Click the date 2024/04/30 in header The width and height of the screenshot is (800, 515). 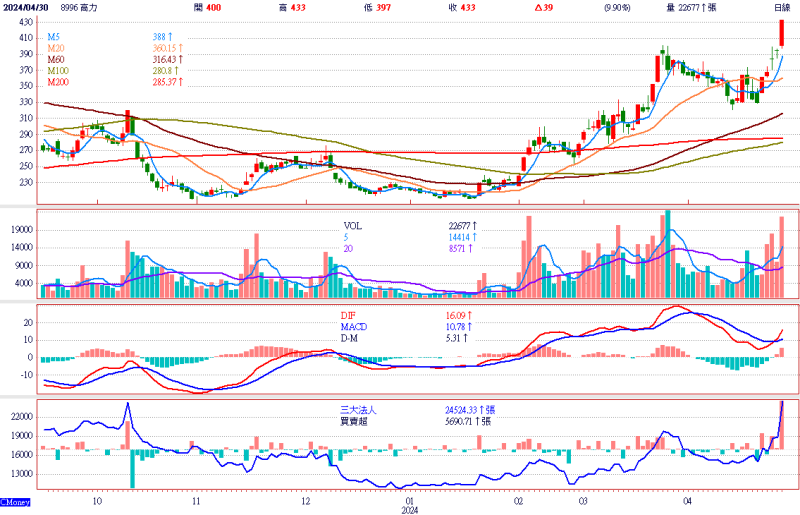(26, 8)
